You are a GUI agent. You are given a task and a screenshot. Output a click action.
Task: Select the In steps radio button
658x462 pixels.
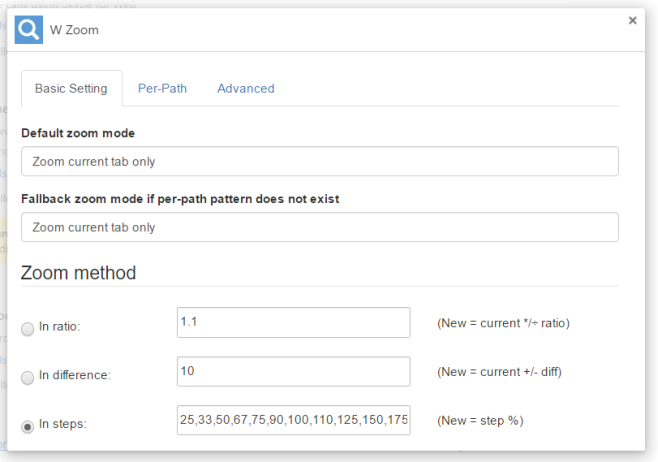[28, 427]
